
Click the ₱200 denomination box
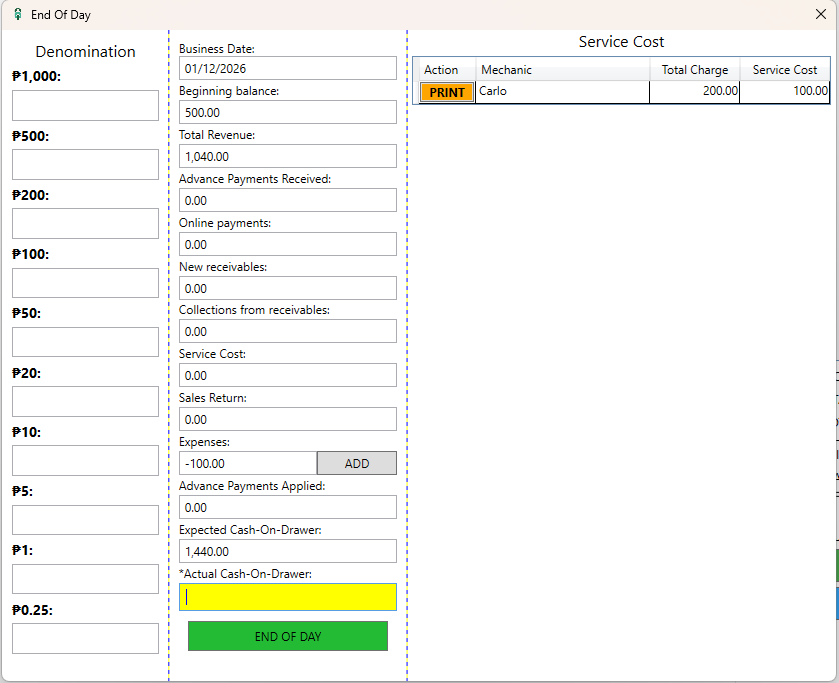[x=85, y=223]
